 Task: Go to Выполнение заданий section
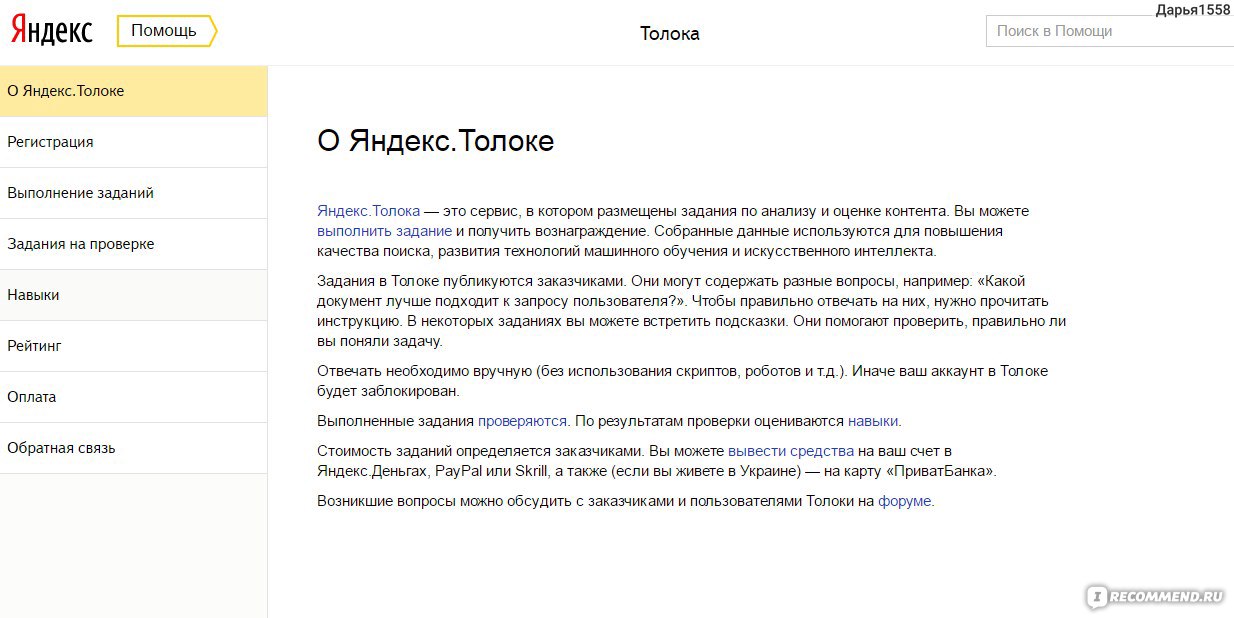coord(134,193)
